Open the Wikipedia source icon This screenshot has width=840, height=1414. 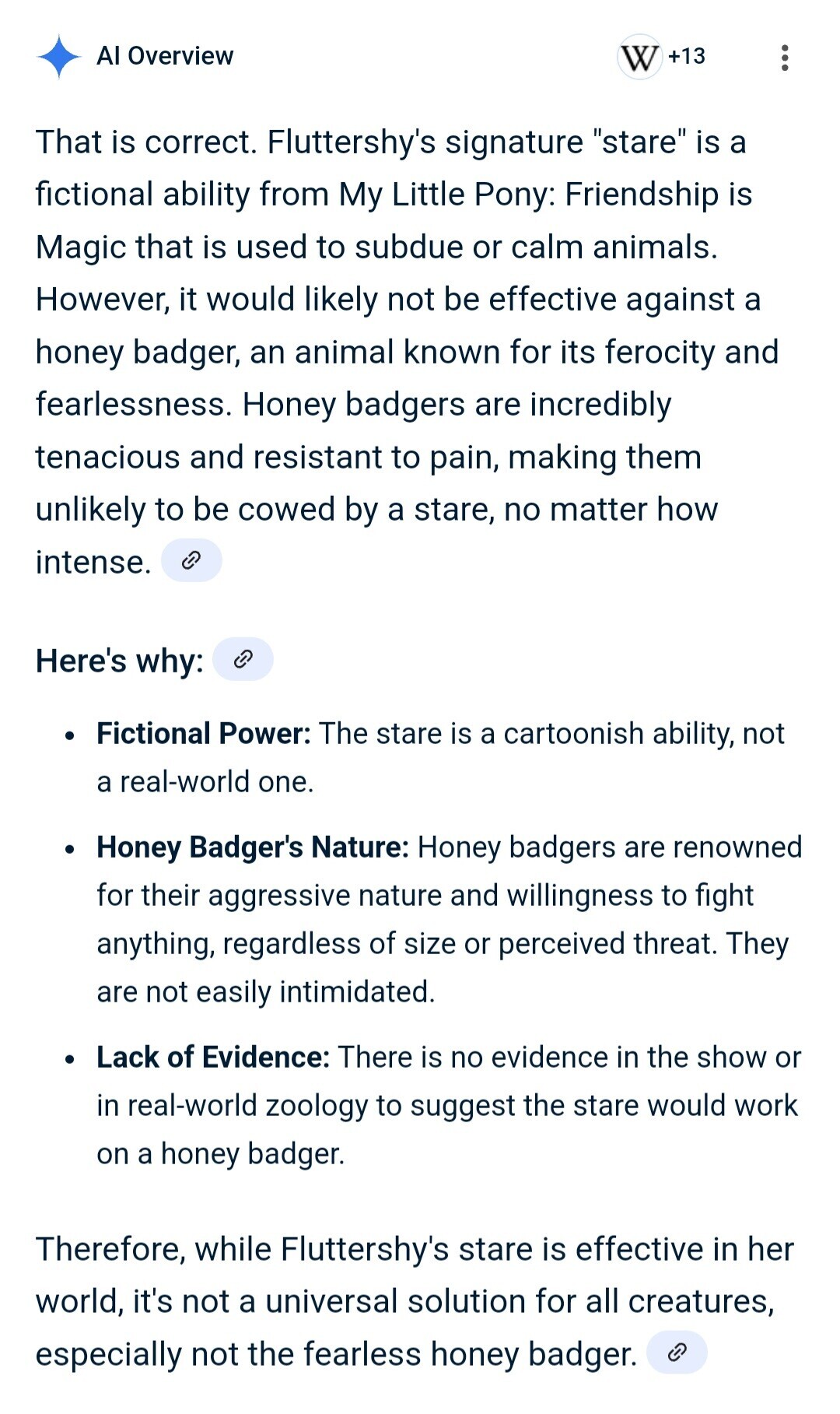click(x=639, y=57)
